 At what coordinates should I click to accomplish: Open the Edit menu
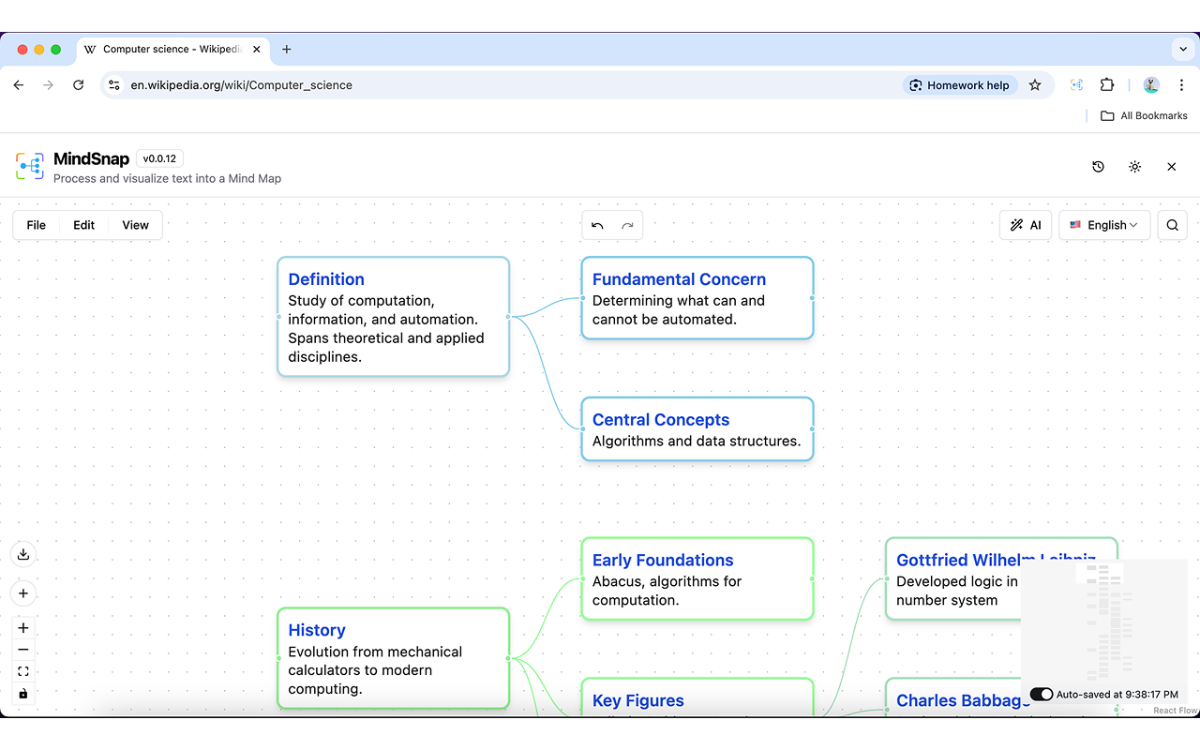tap(83, 225)
